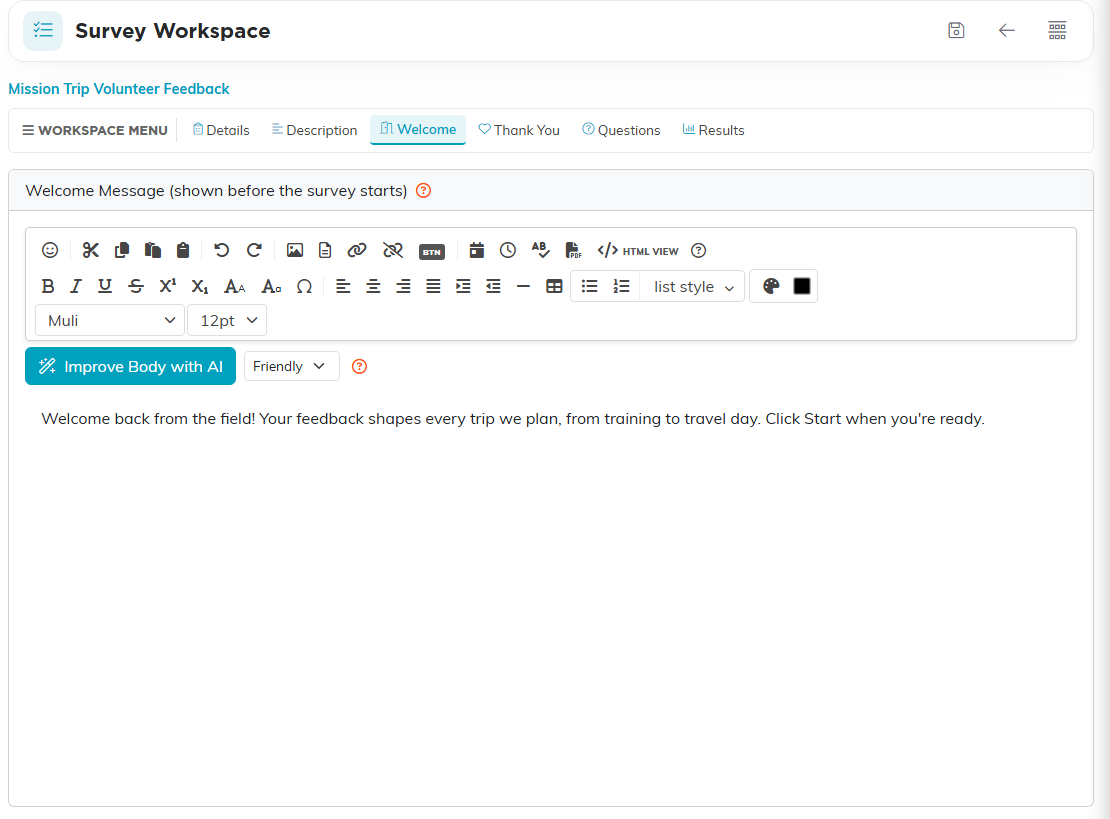
Task: Open the Workspace Menu
Action: (95, 130)
